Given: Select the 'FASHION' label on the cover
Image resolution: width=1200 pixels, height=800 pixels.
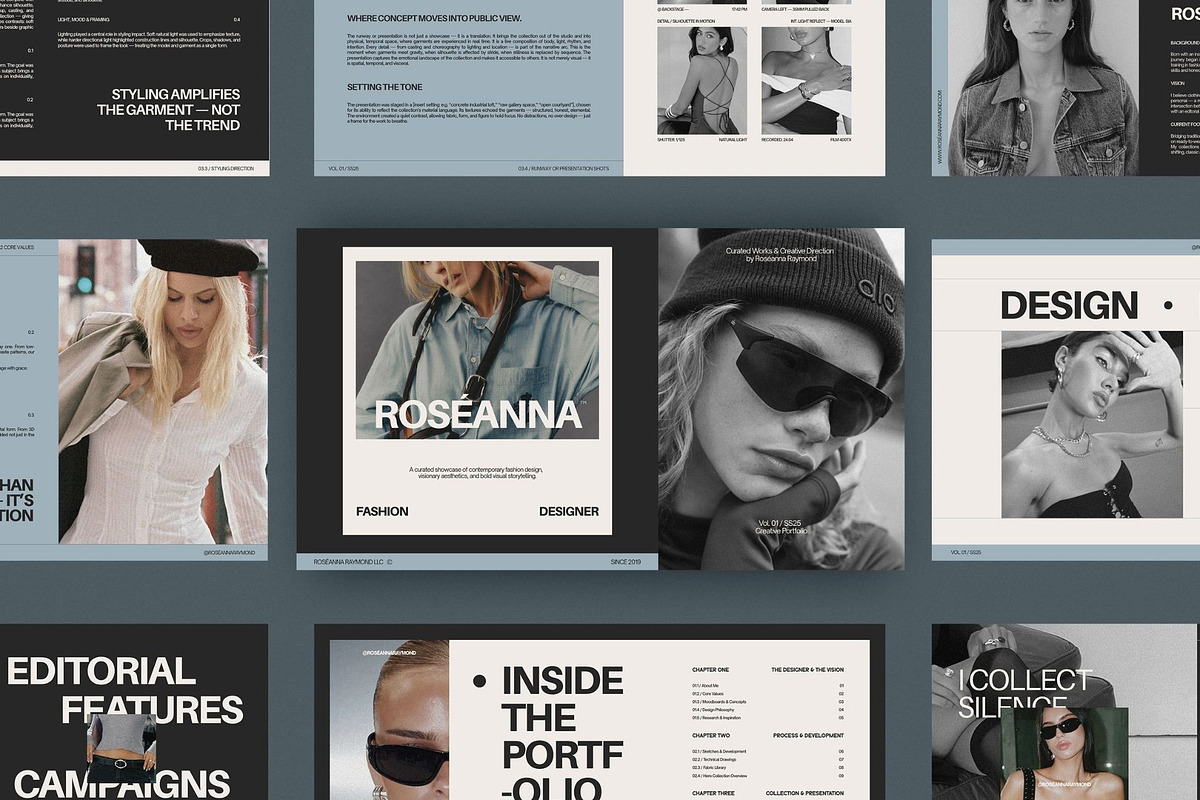Looking at the screenshot, I should point(382,511).
